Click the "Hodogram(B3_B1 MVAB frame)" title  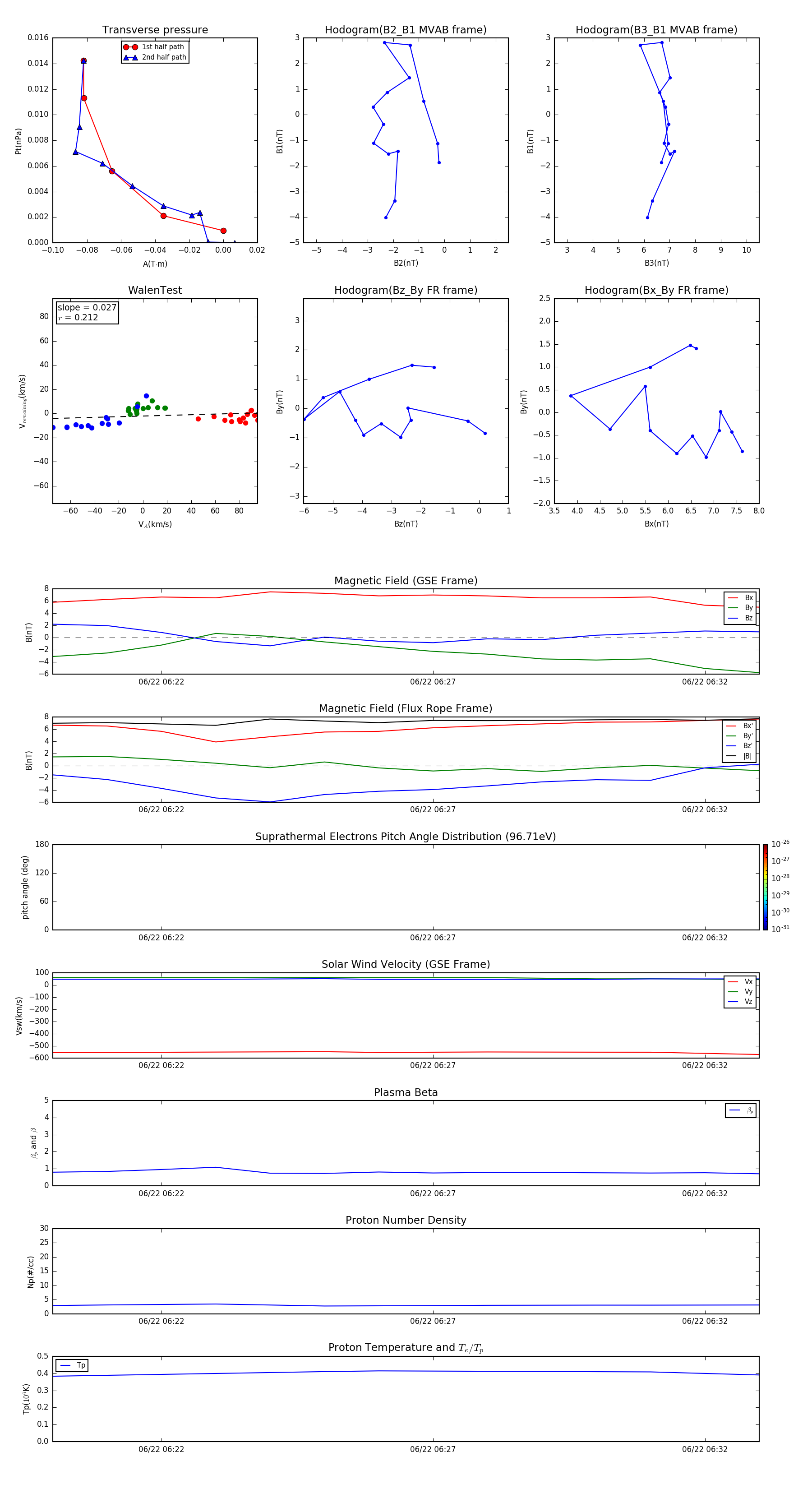(656, 30)
